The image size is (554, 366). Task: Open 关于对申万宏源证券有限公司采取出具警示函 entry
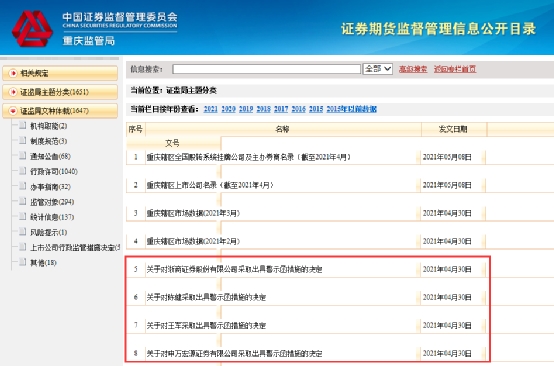[234, 353]
